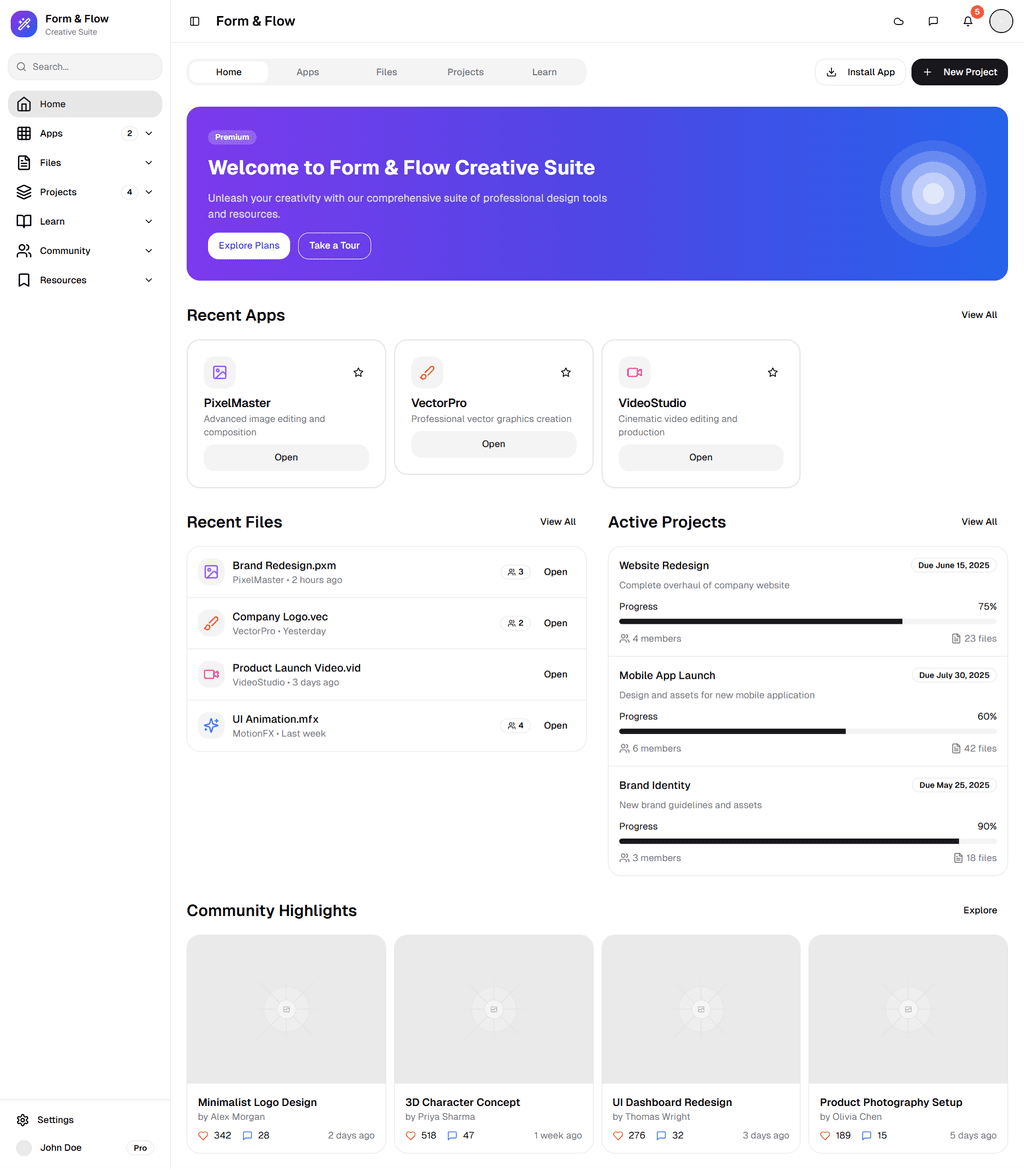This screenshot has width=1024, height=1170.
Task: Open the cloud storage icon in header
Action: pos(899,22)
